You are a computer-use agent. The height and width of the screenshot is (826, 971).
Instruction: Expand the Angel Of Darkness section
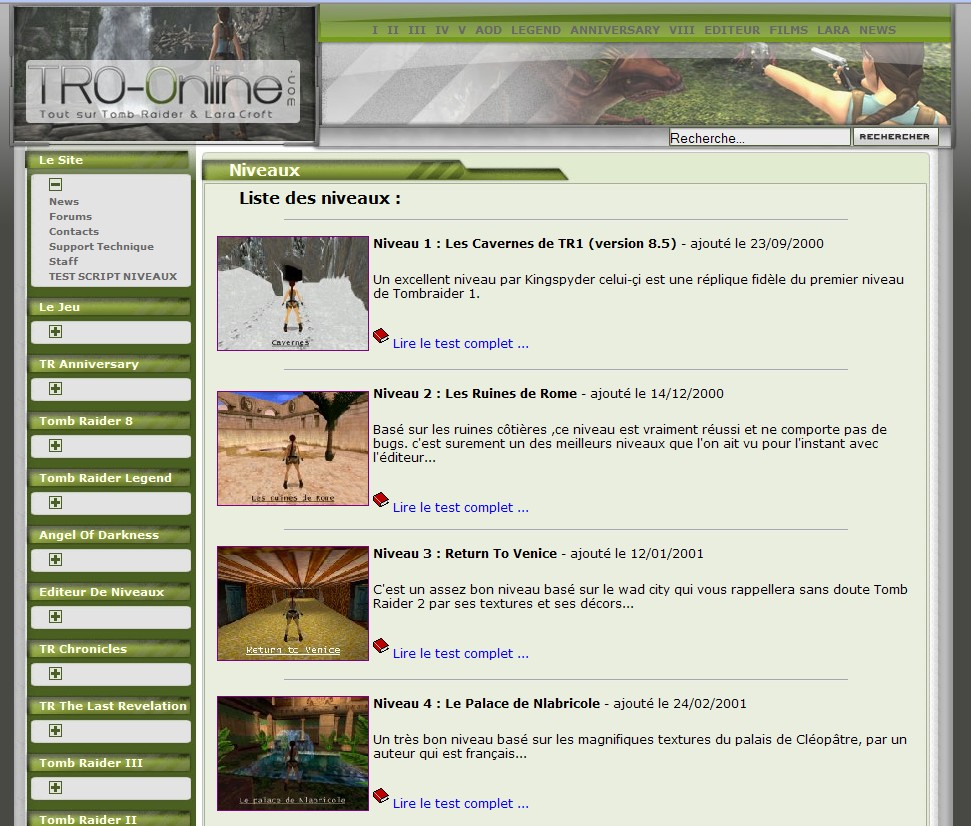point(55,559)
